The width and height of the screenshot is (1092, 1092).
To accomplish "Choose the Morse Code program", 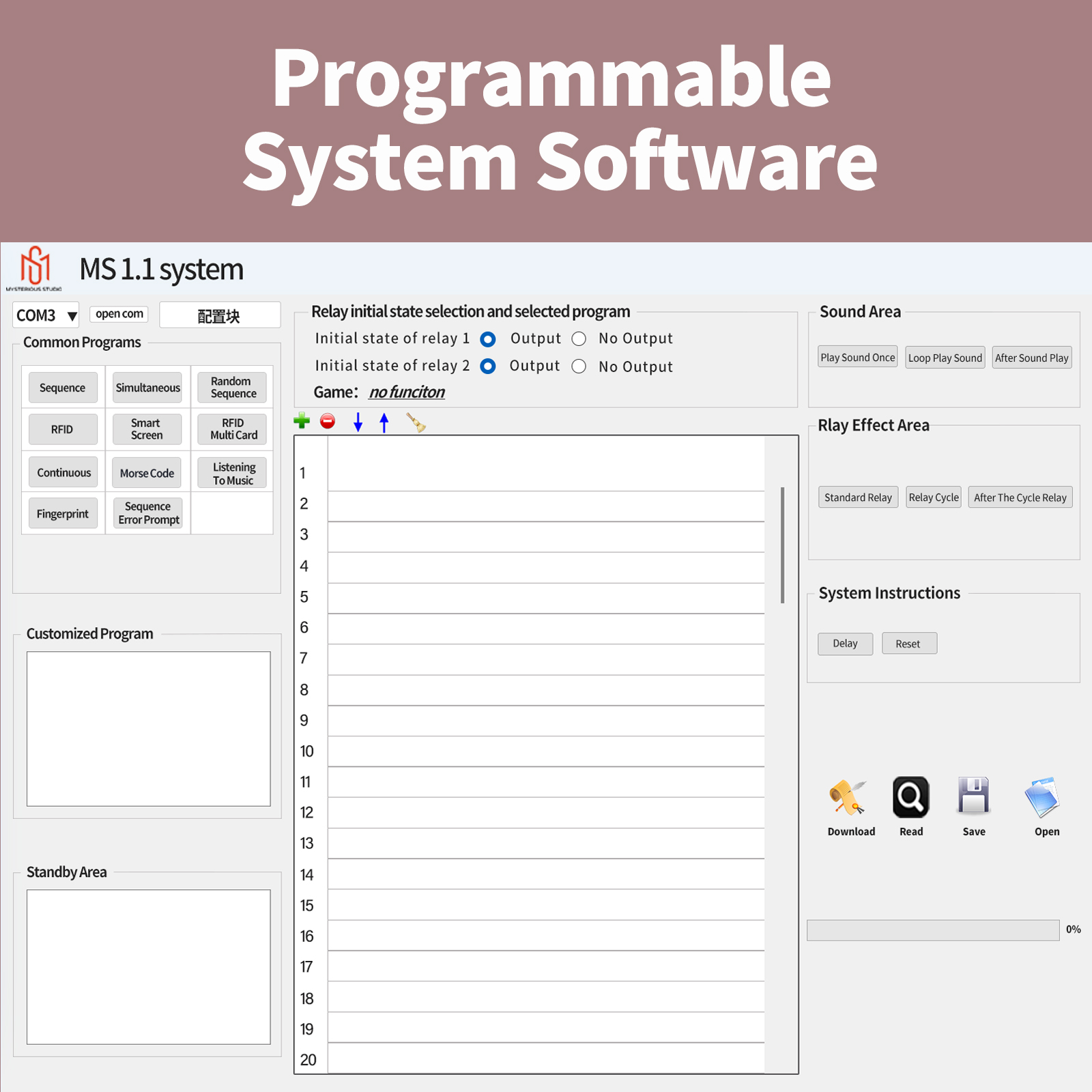I will click(147, 473).
